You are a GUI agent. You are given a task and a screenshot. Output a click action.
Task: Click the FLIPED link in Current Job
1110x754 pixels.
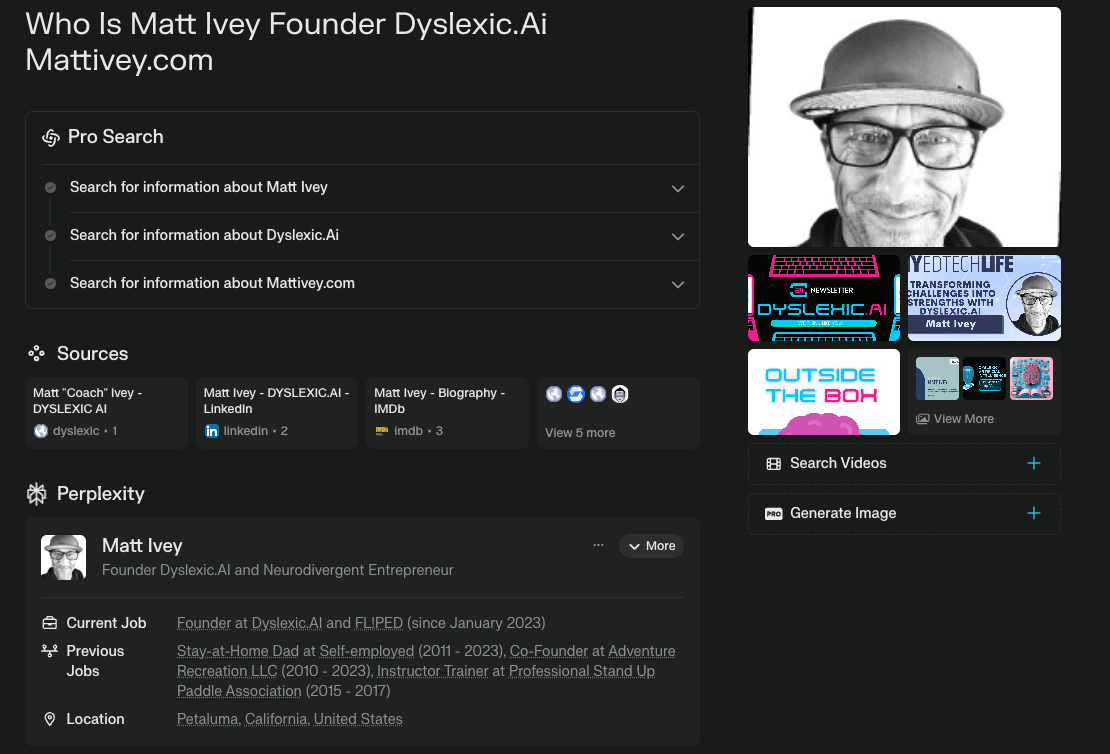[379, 623]
